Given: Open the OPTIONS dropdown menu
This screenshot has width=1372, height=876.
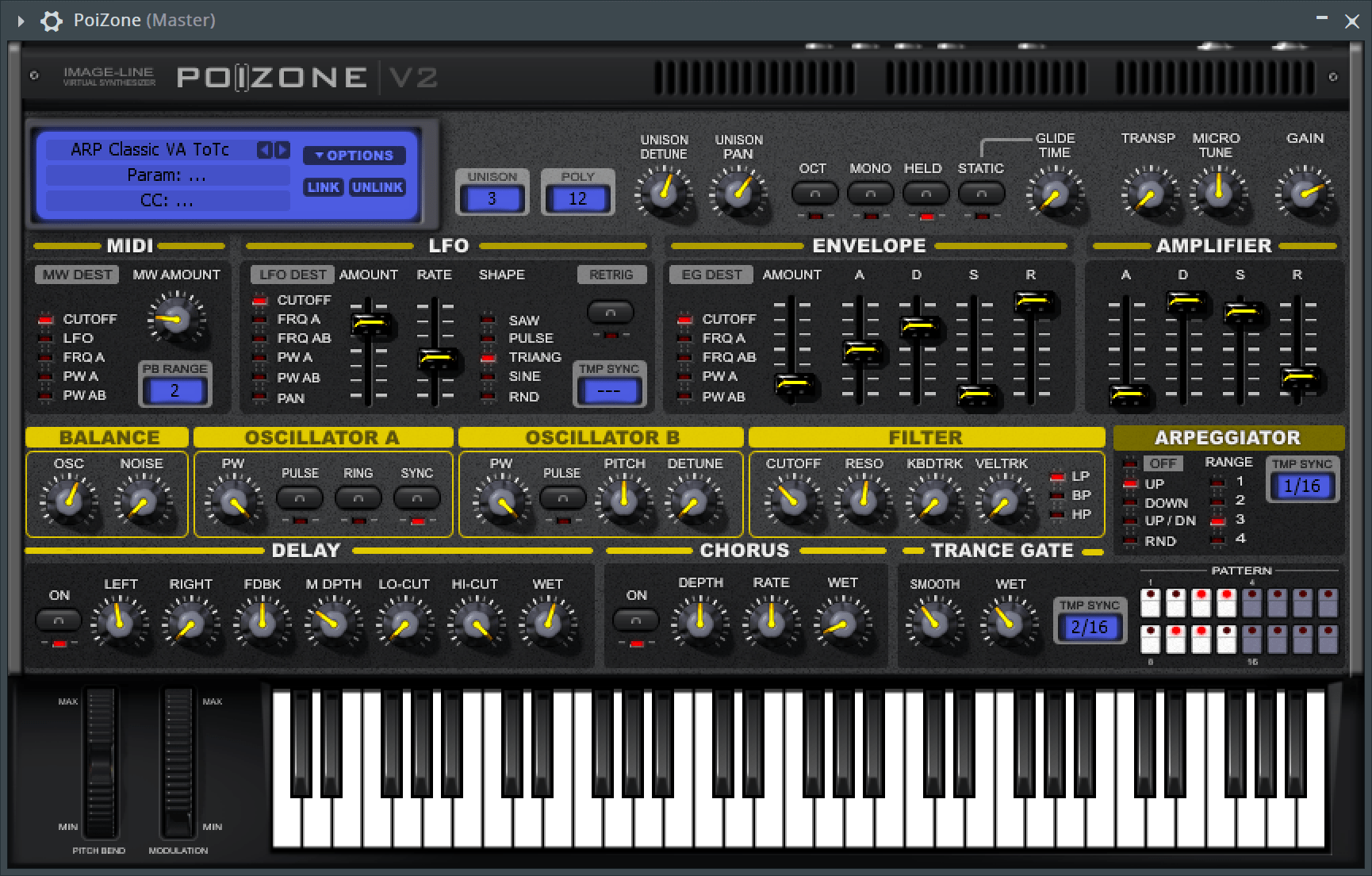Looking at the screenshot, I should tap(354, 156).
